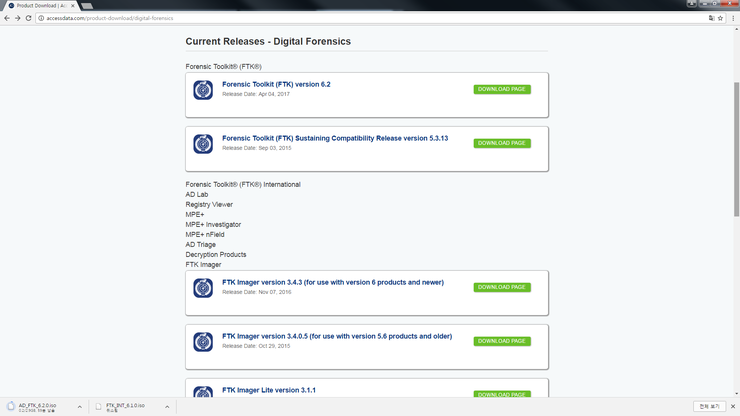This screenshot has width=740, height=416.
Task: Click the translate icon in the address bar
Action: coord(711,18)
